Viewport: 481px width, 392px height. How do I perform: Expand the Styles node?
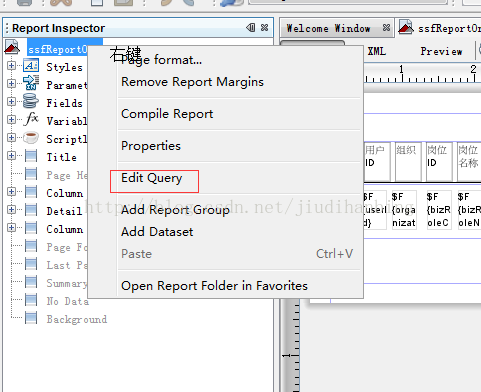[x=11, y=65]
